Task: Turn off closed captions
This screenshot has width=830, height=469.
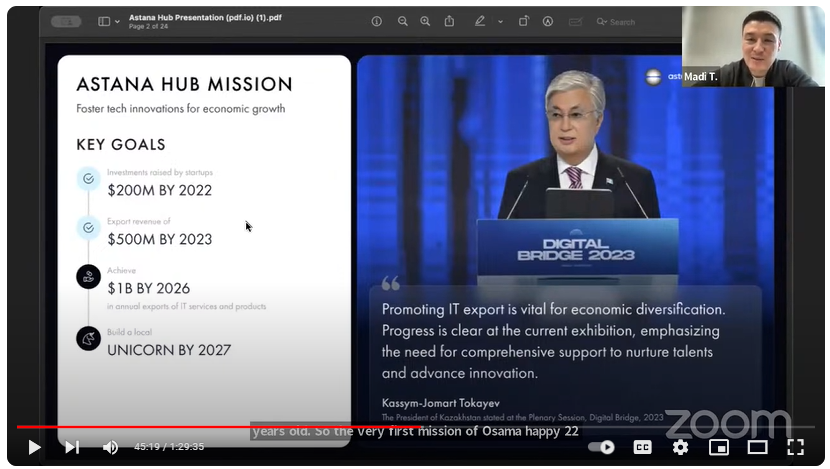Action: pos(643,447)
